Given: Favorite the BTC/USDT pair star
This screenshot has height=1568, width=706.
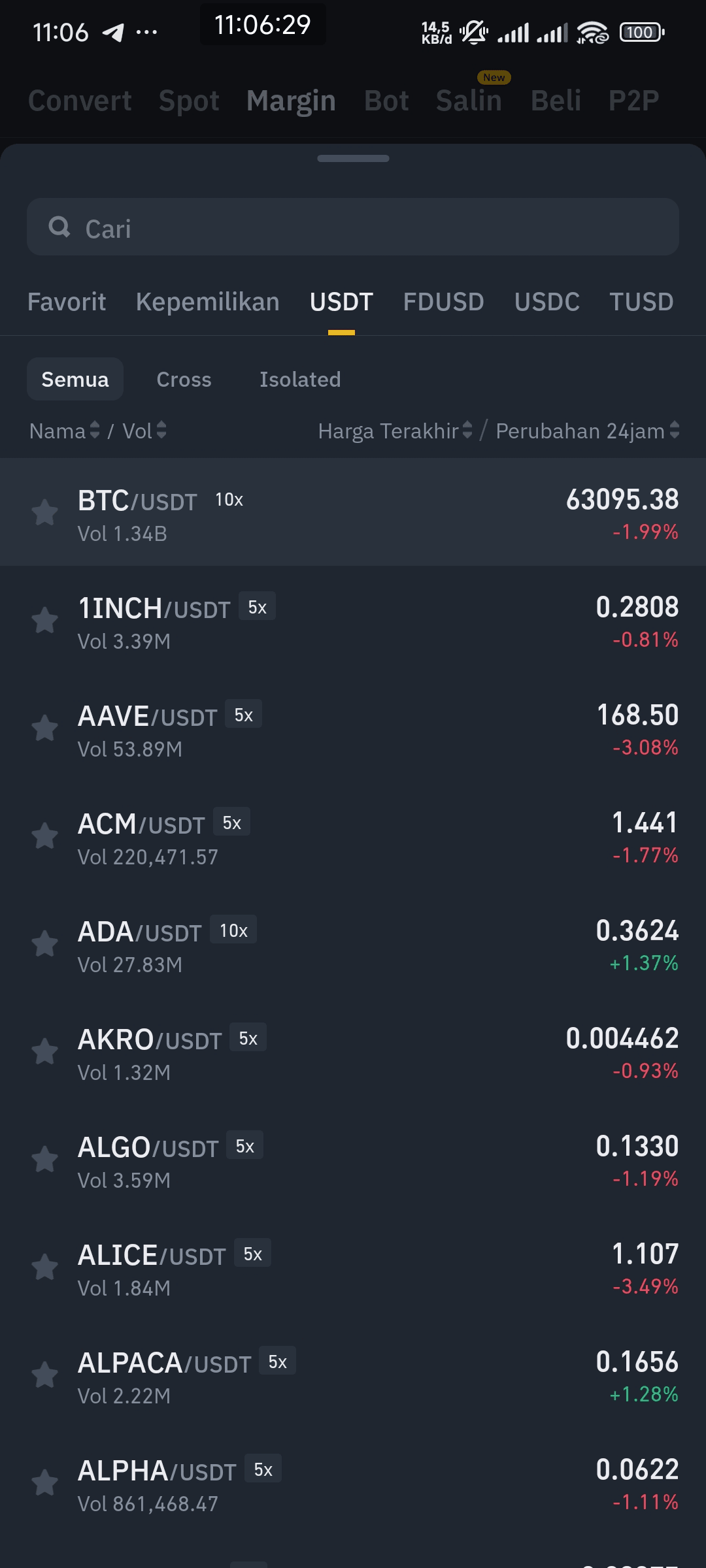Looking at the screenshot, I should 45,513.
